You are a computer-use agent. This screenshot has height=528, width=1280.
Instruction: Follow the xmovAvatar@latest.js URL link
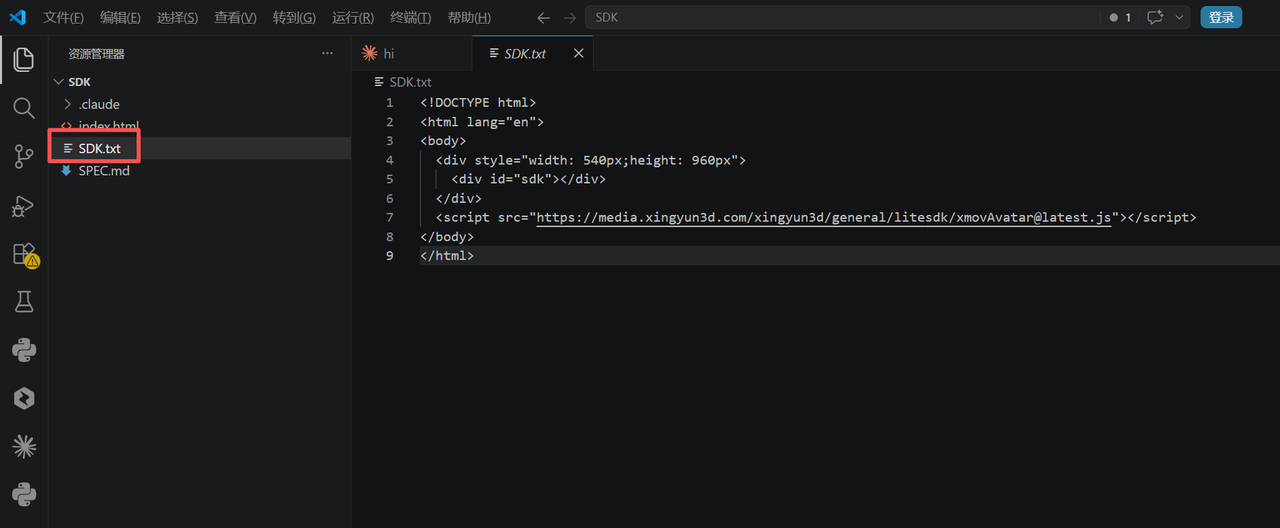click(x=824, y=217)
